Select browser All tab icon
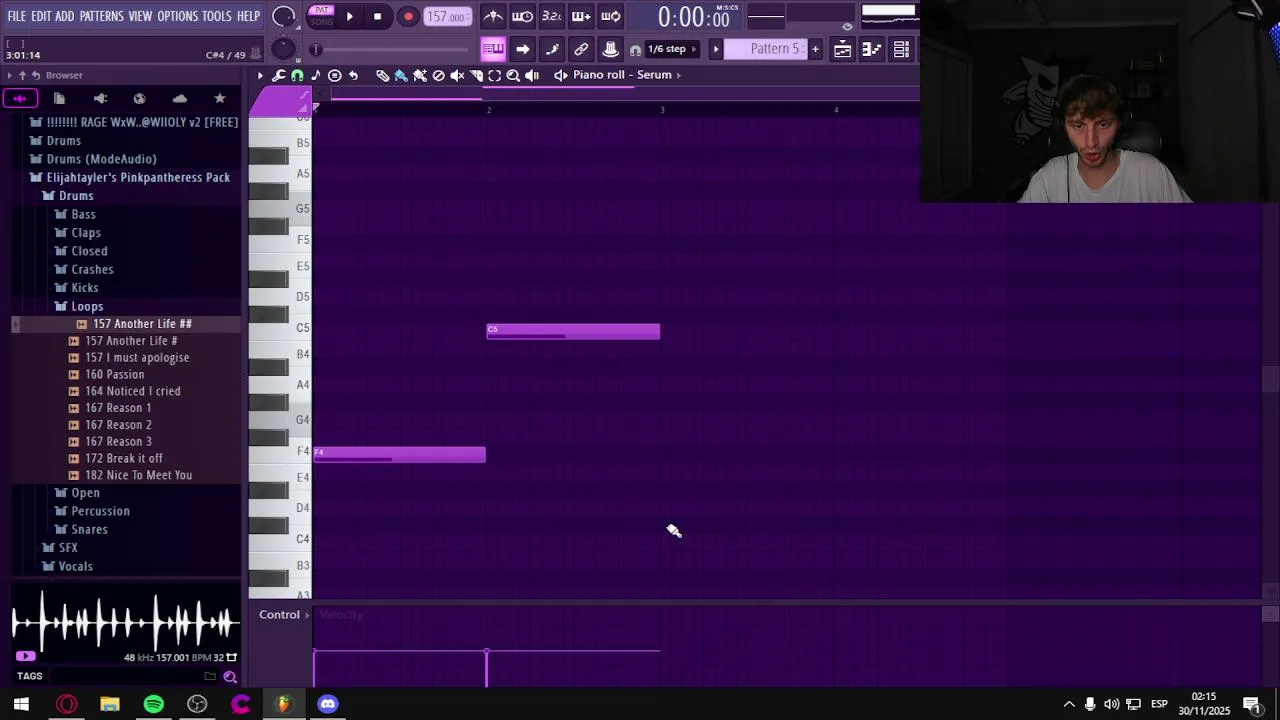The image size is (1280, 720). pyautogui.click(x=20, y=98)
